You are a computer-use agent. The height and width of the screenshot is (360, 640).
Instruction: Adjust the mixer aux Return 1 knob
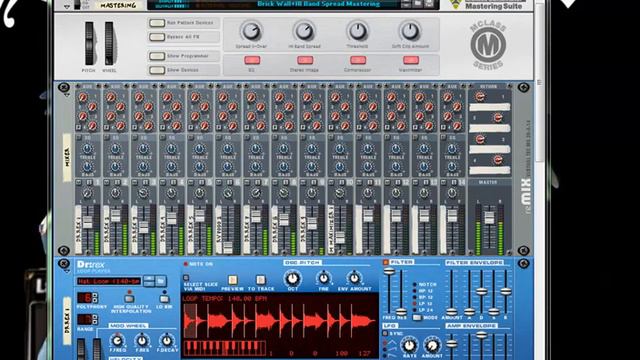coord(480,97)
